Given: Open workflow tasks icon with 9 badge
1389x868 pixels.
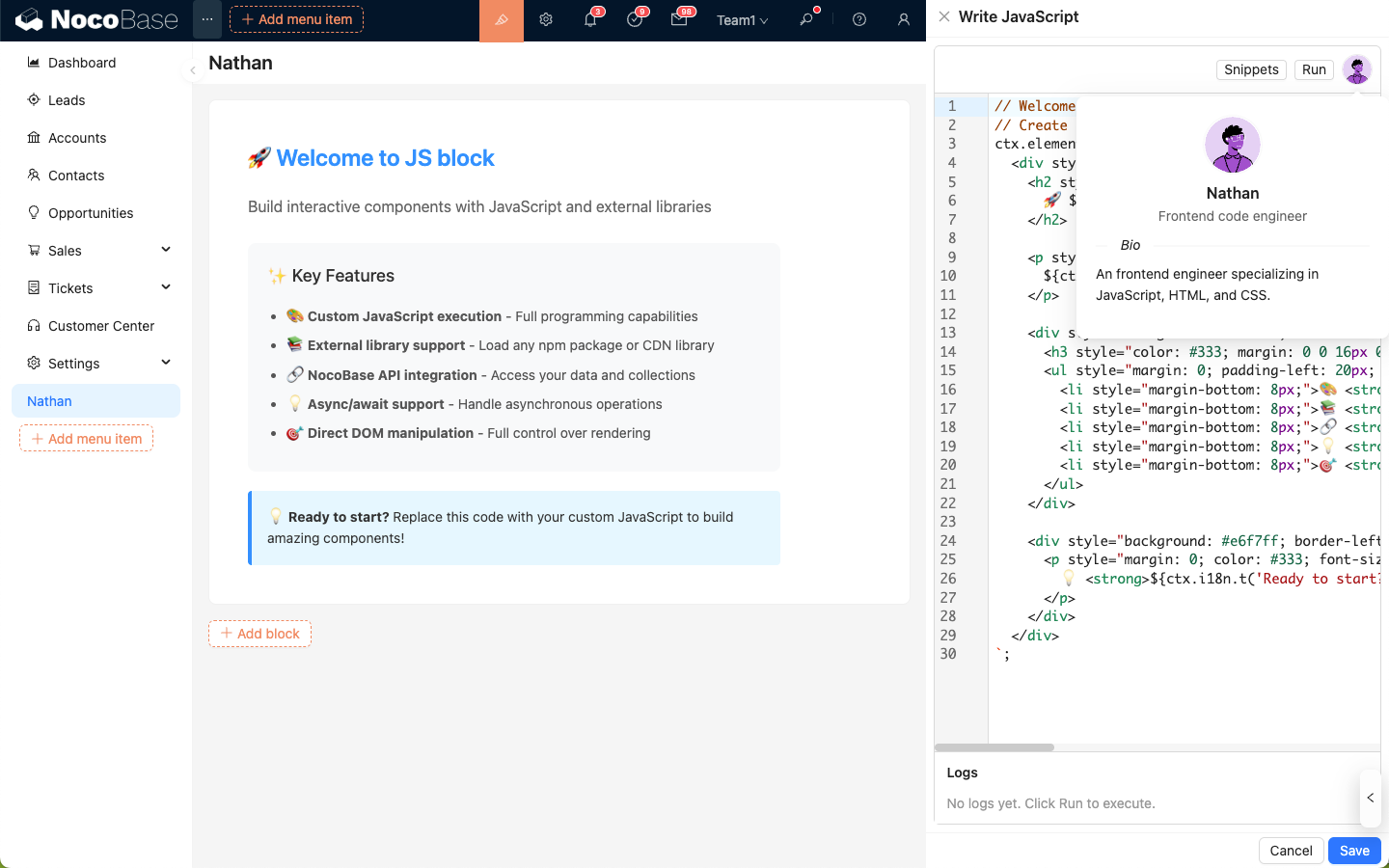Looking at the screenshot, I should pyautogui.click(x=635, y=20).
